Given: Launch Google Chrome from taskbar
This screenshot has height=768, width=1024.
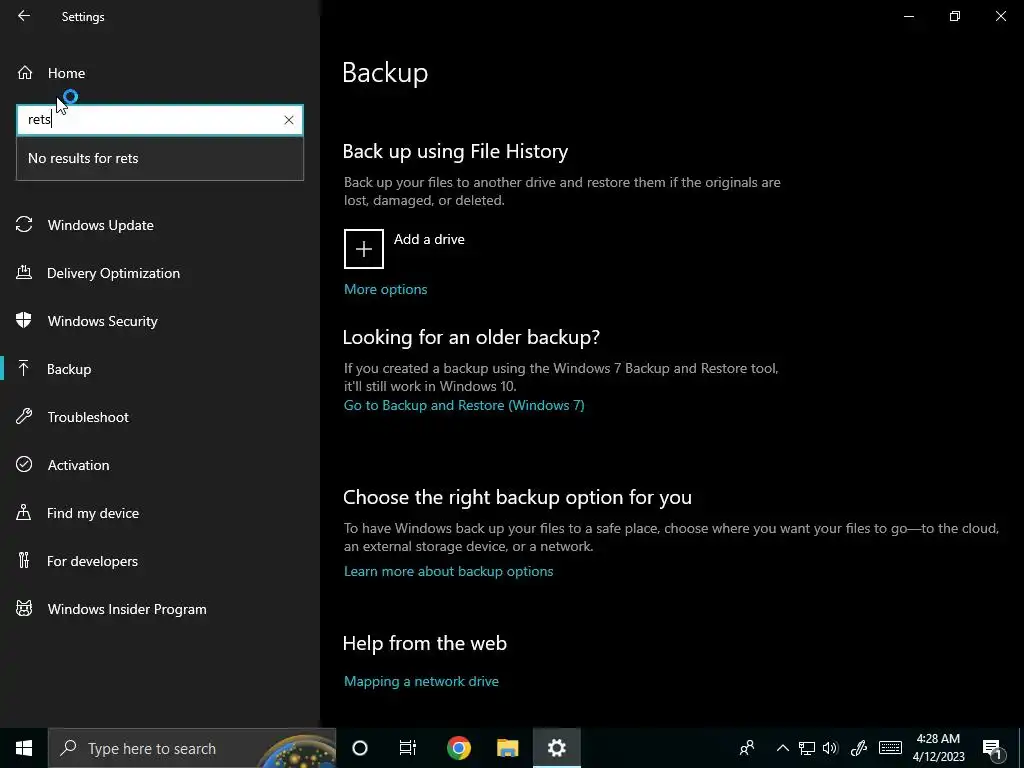Looking at the screenshot, I should tap(459, 748).
